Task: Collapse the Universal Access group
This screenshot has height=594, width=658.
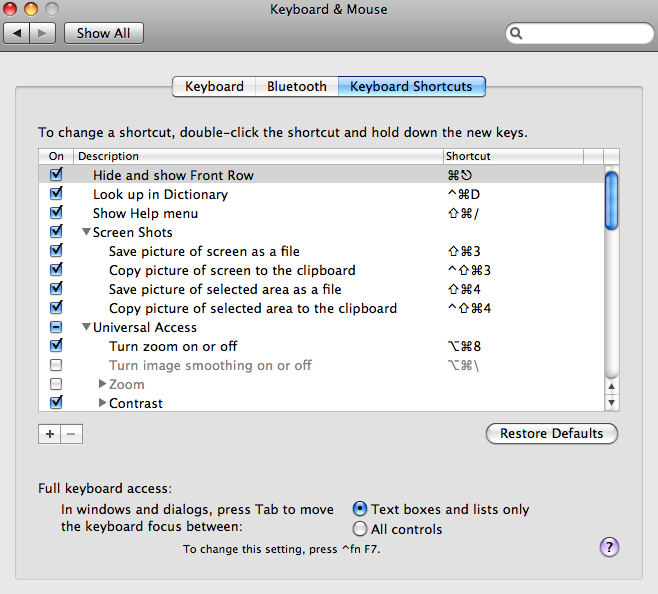Action: coord(86,327)
